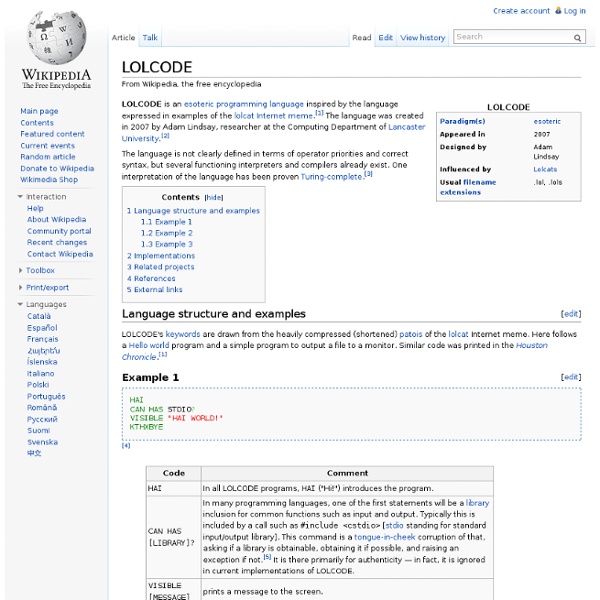Open tongue-in-cheek link in table
The image size is (600, 600).
pyautogui.click(x=385, y=537)
